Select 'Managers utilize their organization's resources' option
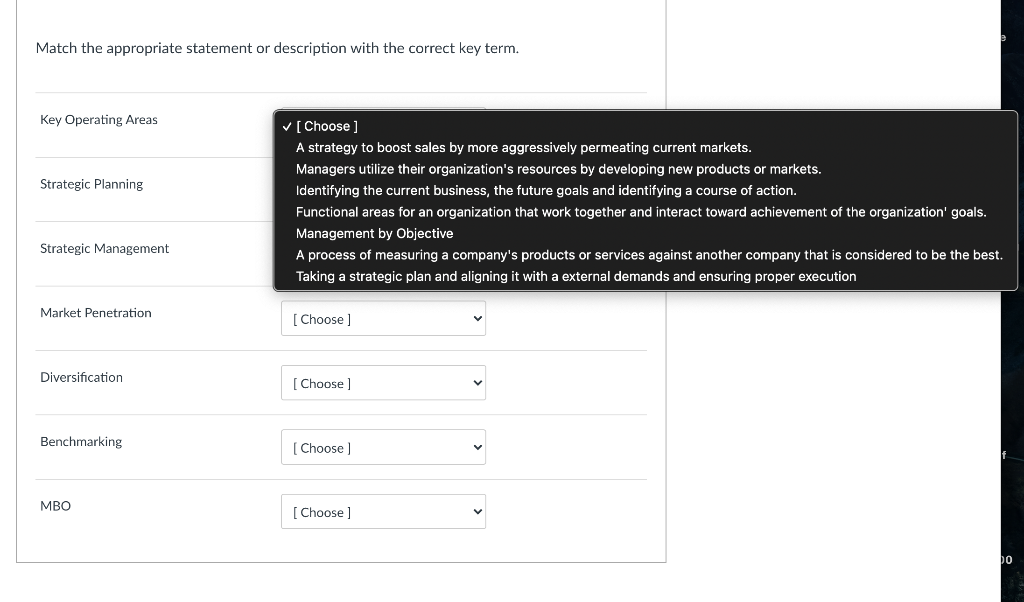The width and height of the screenshot is (1024, 602). 558,169
